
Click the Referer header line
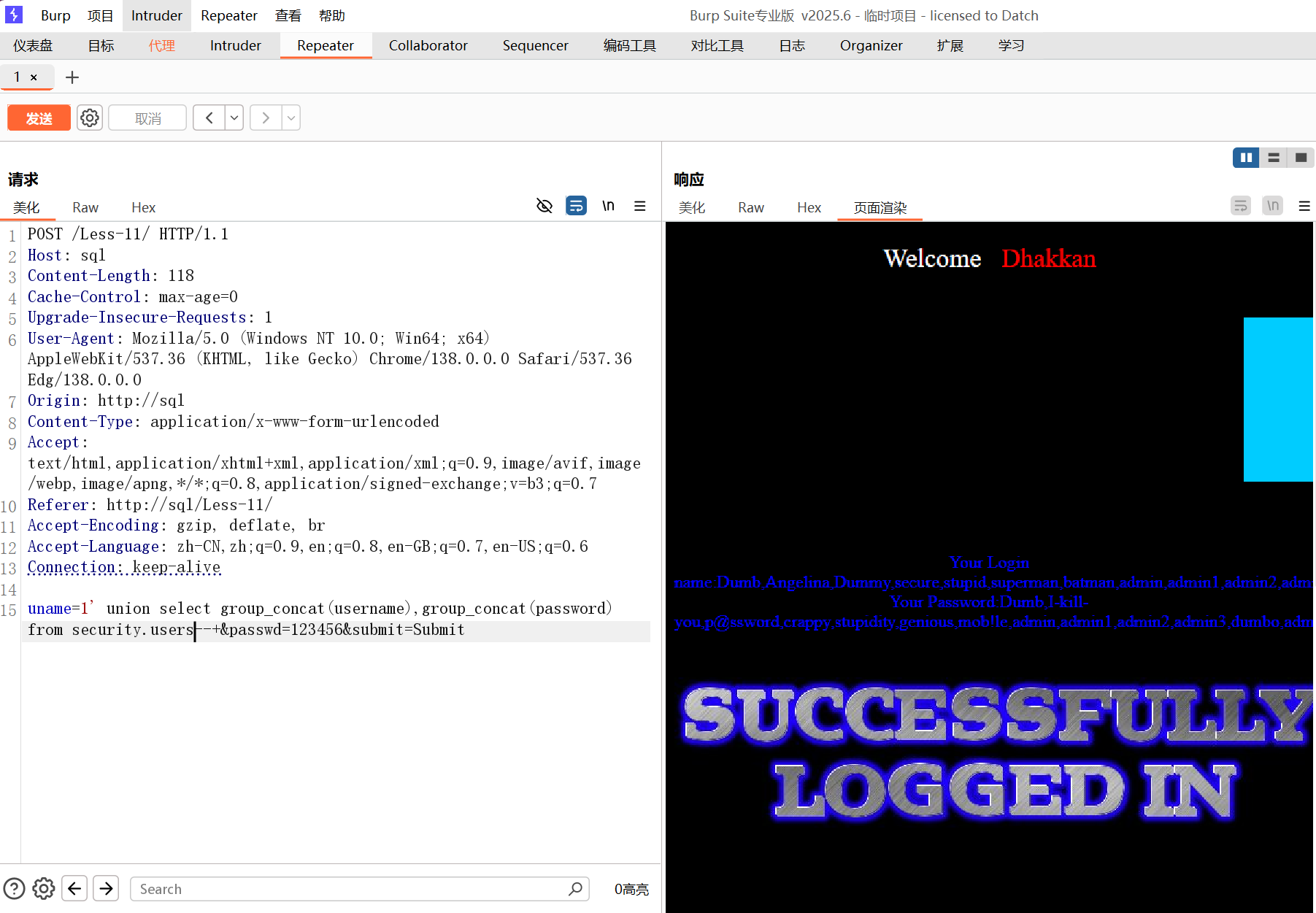[150, 505]
